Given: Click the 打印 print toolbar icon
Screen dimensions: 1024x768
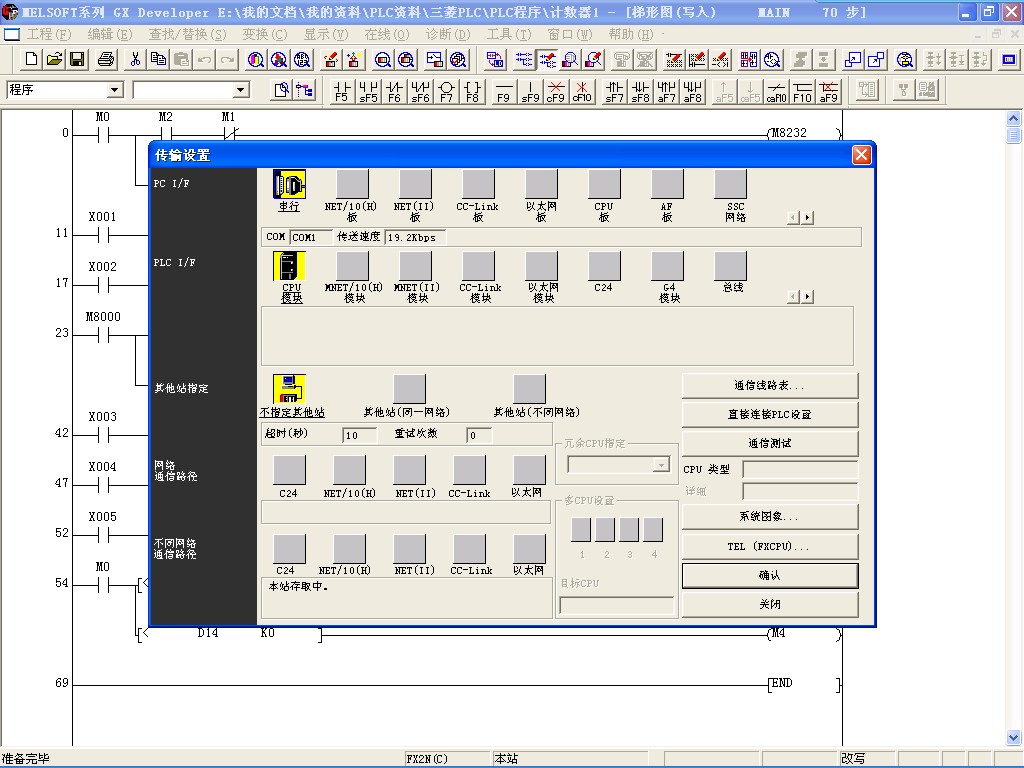Looking at the screenshot, I should [104, 59].
